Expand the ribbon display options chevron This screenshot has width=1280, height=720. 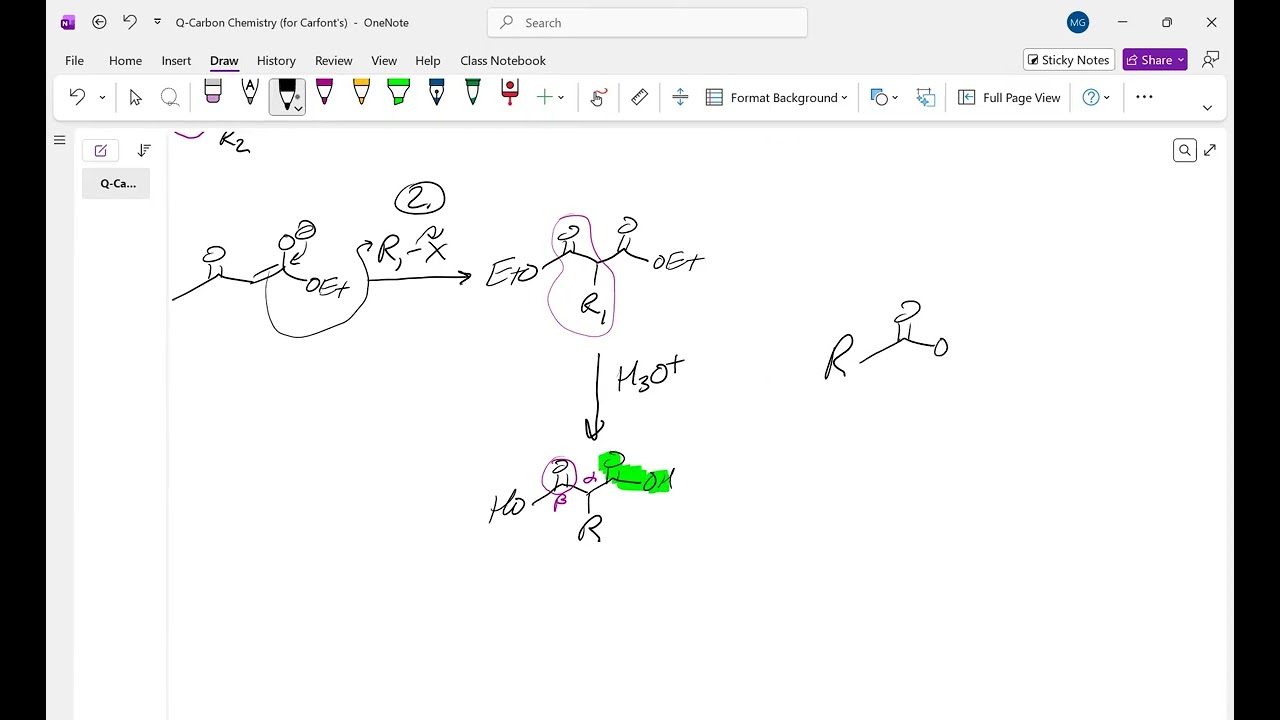click(1207, 107)
